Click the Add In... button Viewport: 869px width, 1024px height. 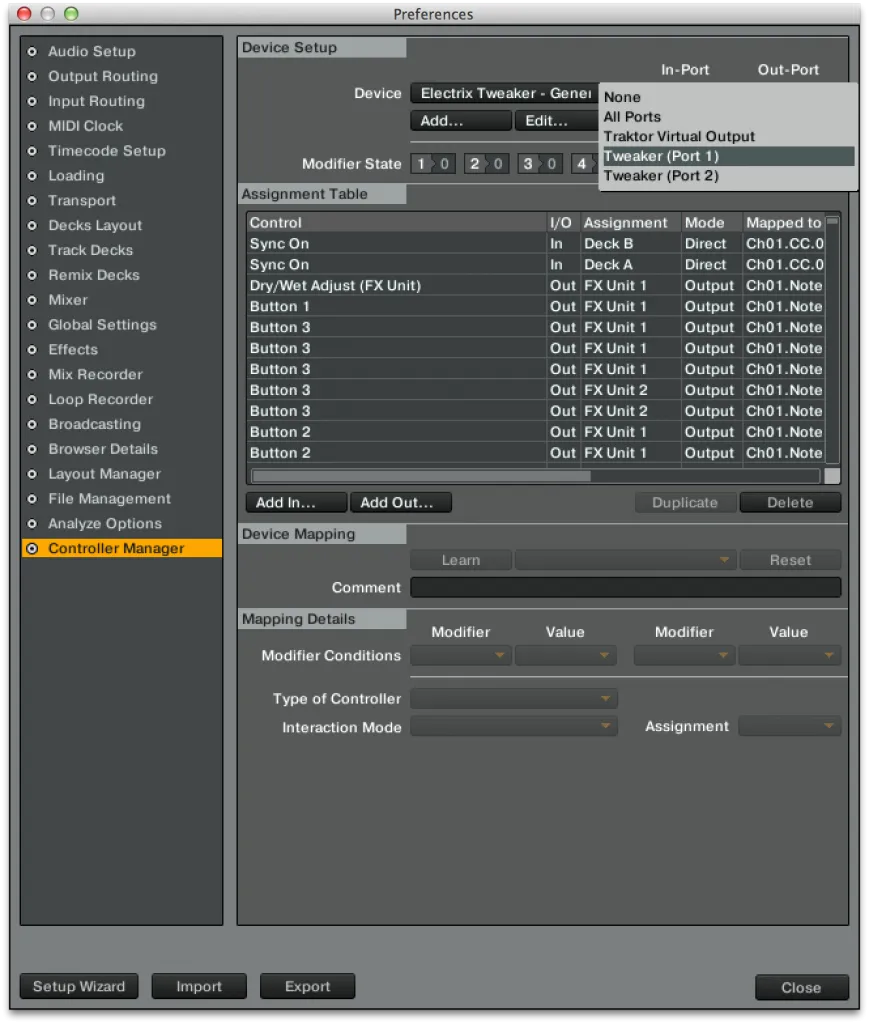(296, 503)
